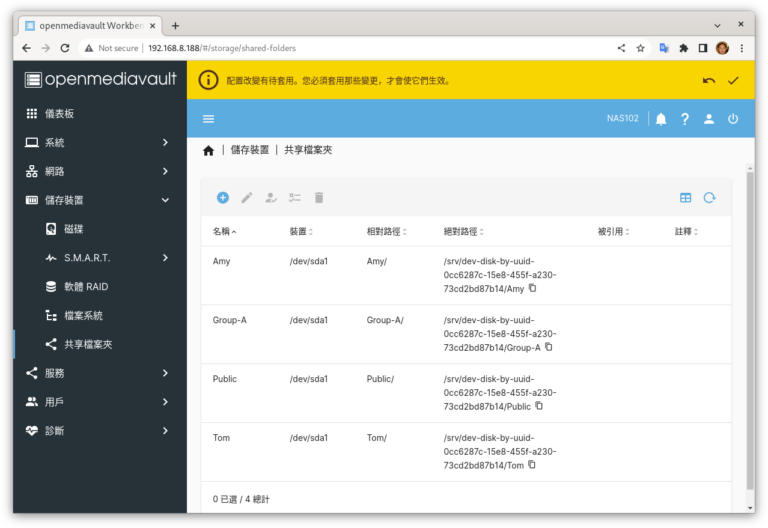This screenshot has height=528, width=768.
Task: Copy the Tom absolute path
Action: [531, 464]
